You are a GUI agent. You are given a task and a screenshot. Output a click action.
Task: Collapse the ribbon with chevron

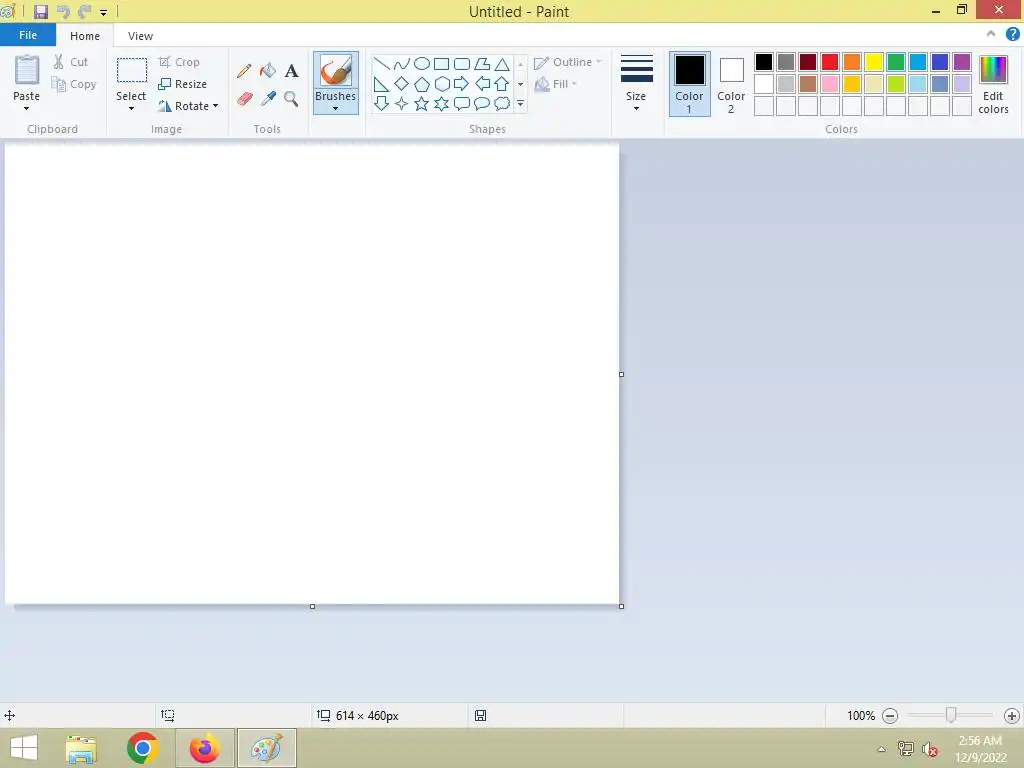tap(991, 34)
